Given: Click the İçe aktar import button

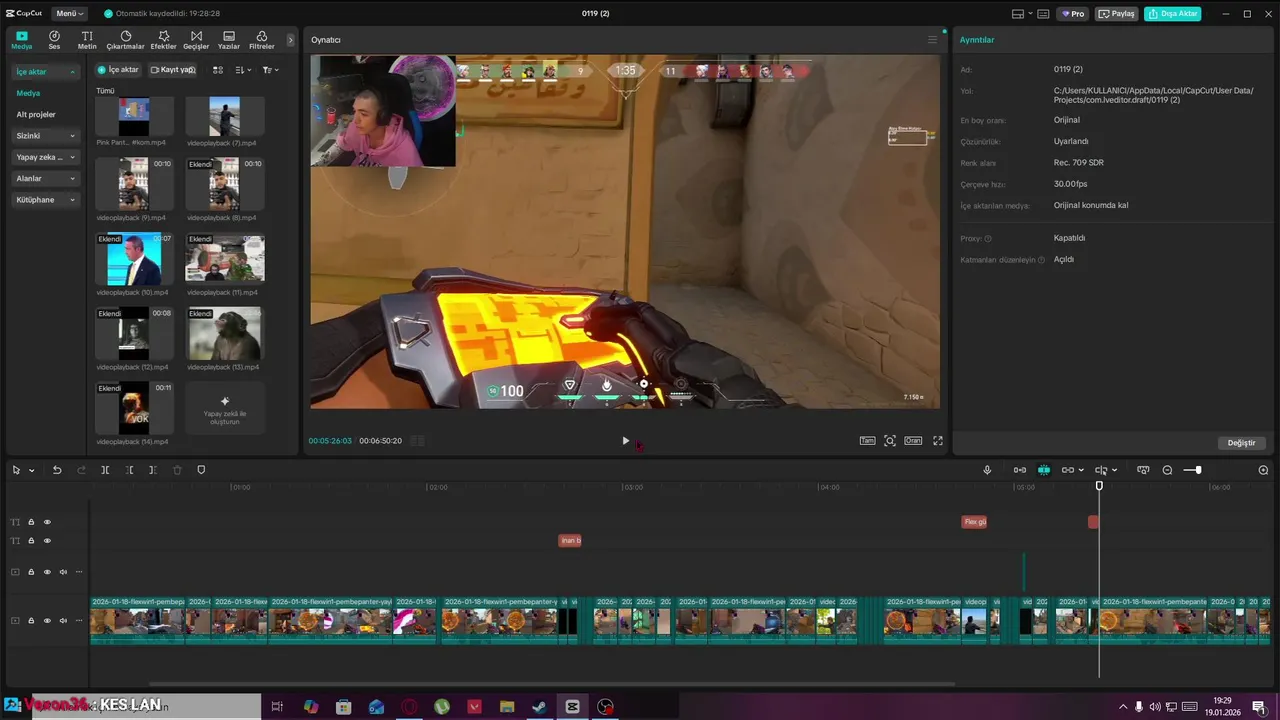Looking at the screenshot, I should 118,70.
